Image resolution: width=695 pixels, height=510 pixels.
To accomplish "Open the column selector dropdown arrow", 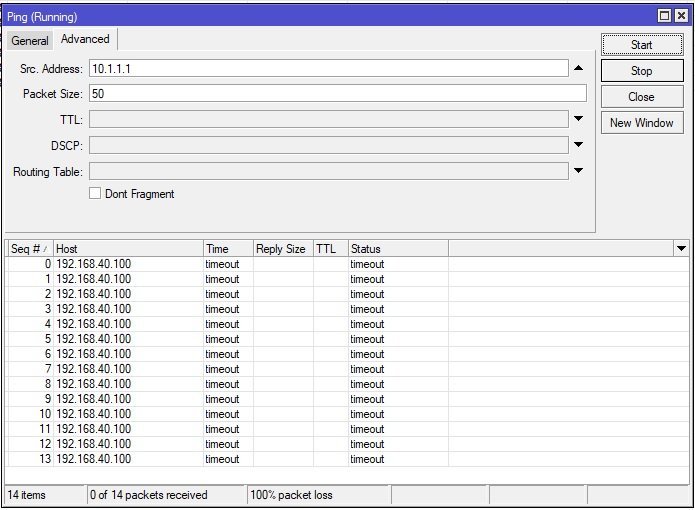I will pyautogui.click(x=681, y=249).
